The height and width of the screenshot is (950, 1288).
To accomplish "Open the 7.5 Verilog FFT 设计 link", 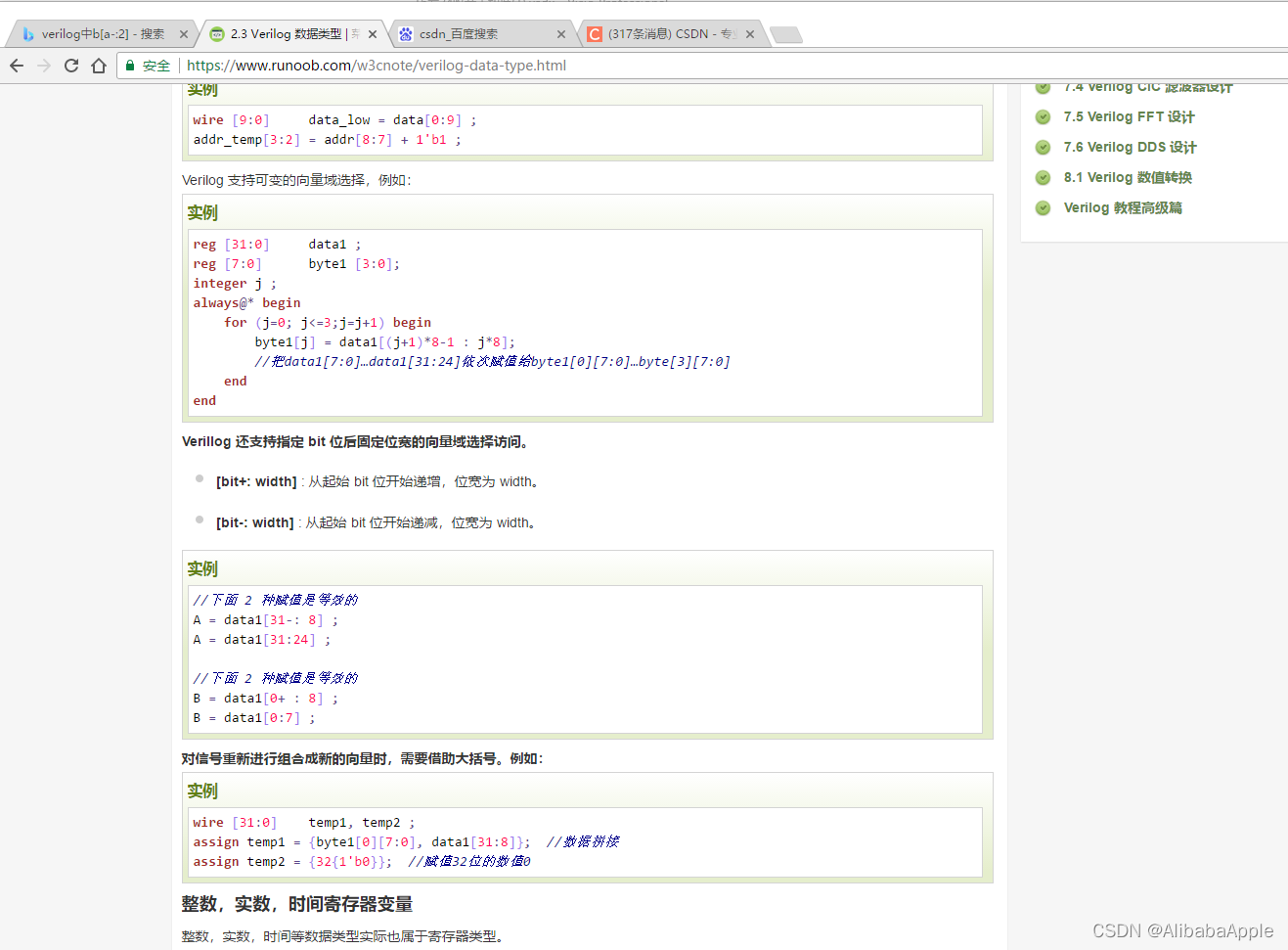I will pyautogui.click(x=1129, y=116).
